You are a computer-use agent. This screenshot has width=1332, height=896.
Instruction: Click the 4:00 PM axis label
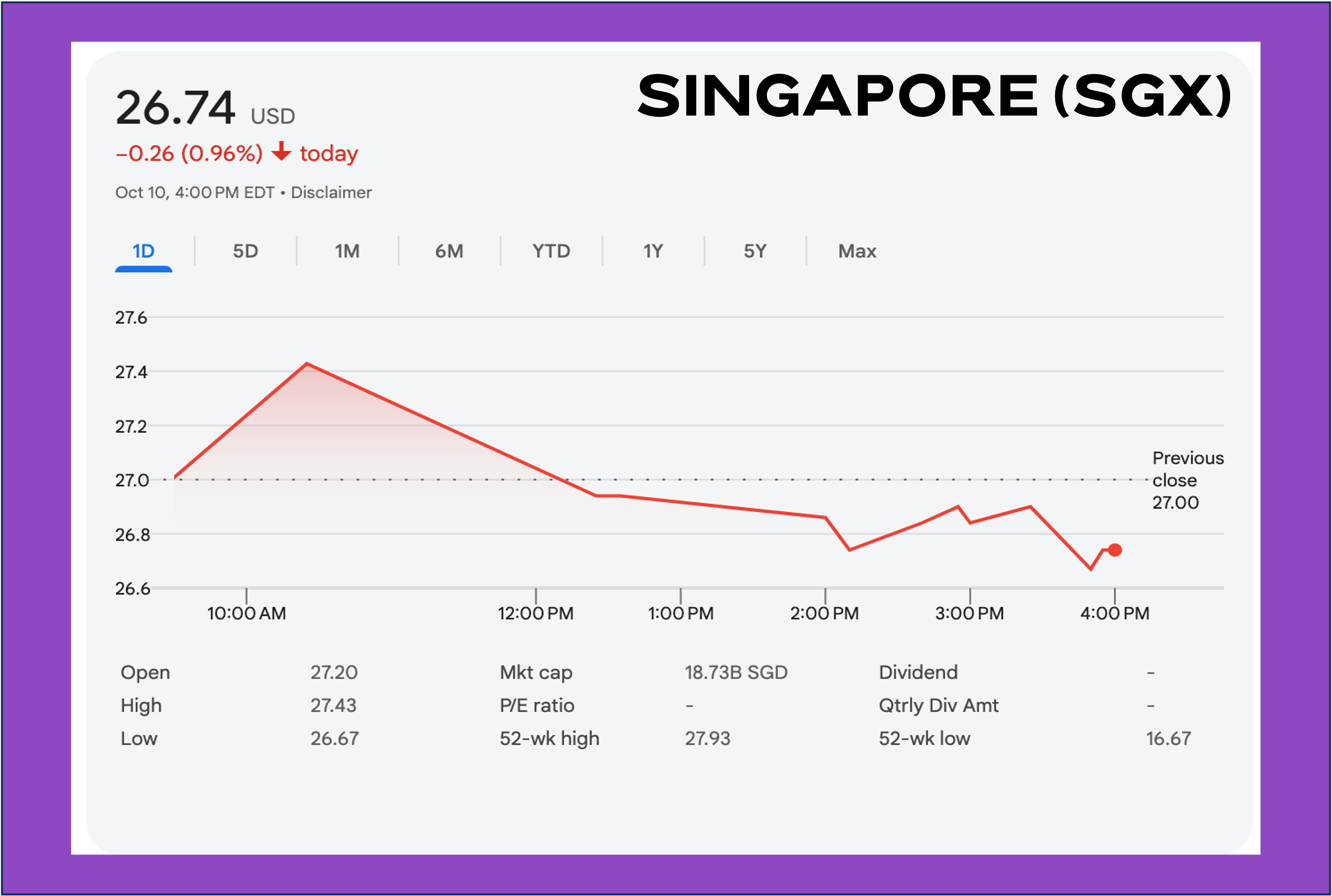(1115, 613)
